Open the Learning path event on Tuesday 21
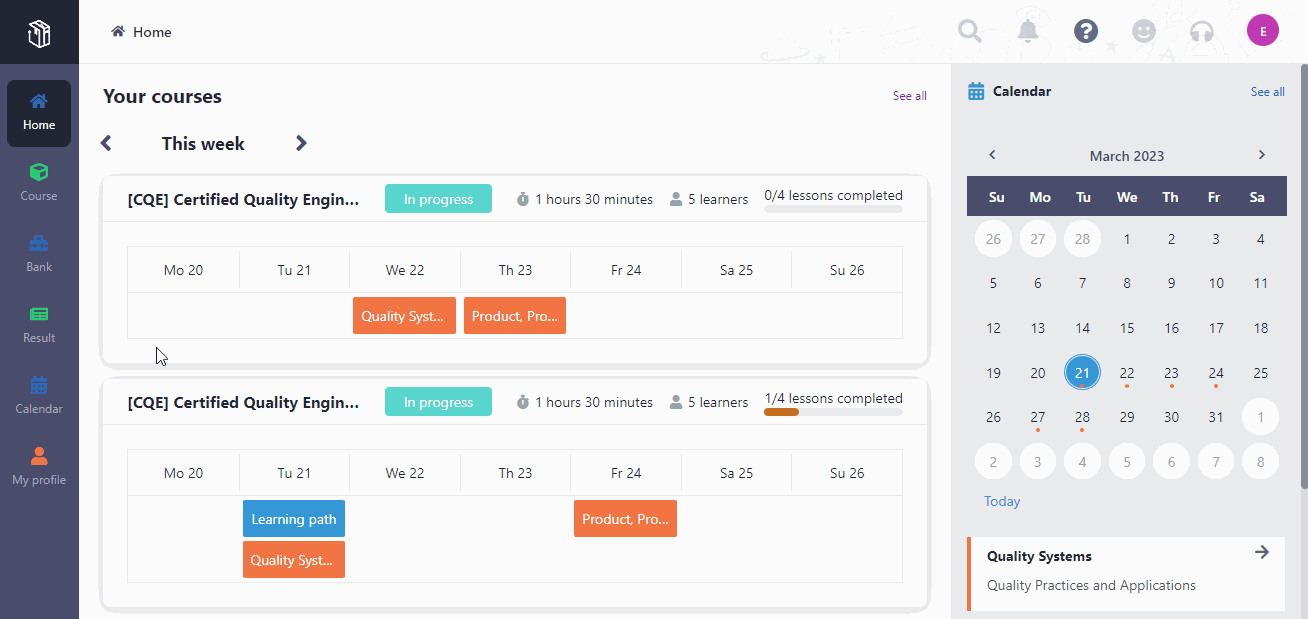The width and height of the screenshot is (1308, 619). 293,518
